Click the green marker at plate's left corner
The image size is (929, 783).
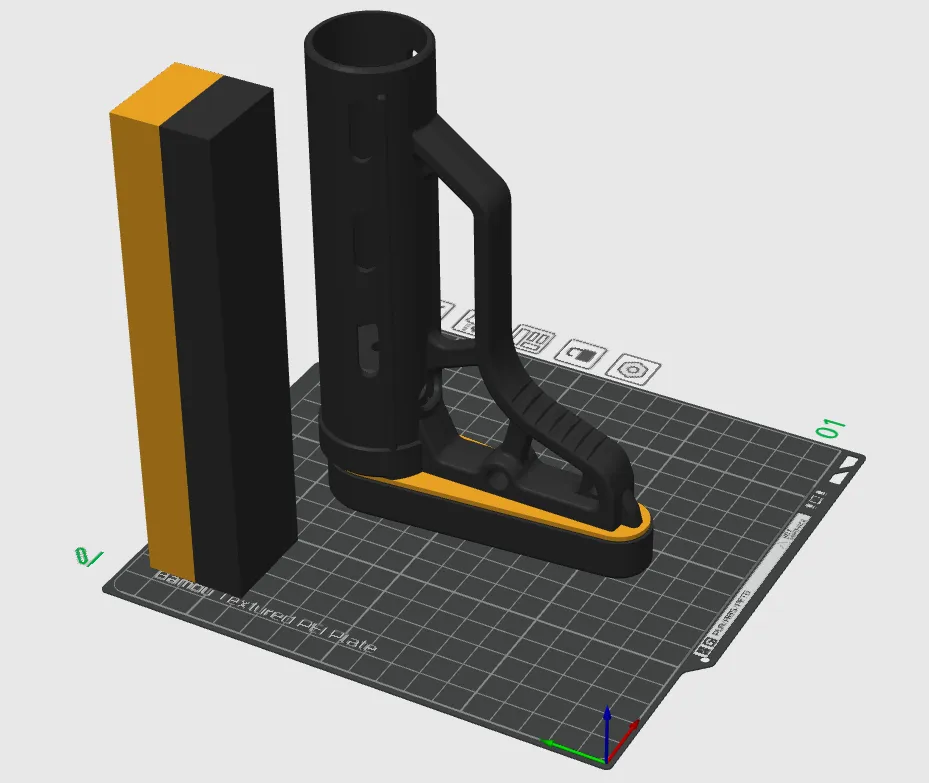[88, 557]
